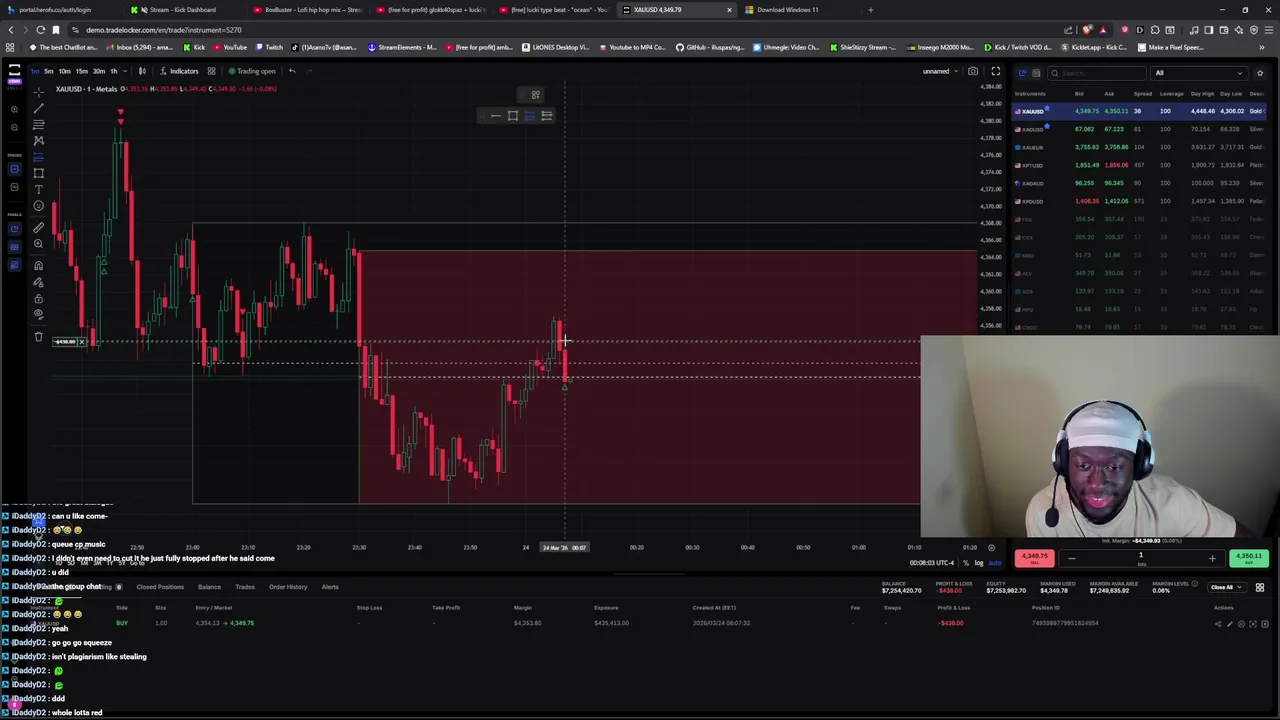Click the green Buy 4,350.11 button
This screenshot has height=720, width=1280.
pyautogui.click(x=1249, y=558)
